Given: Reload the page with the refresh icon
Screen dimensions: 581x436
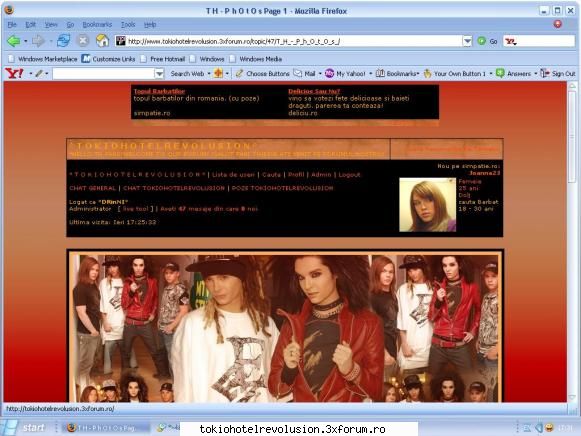Looking at the screenshot, I should coord(63,40).
